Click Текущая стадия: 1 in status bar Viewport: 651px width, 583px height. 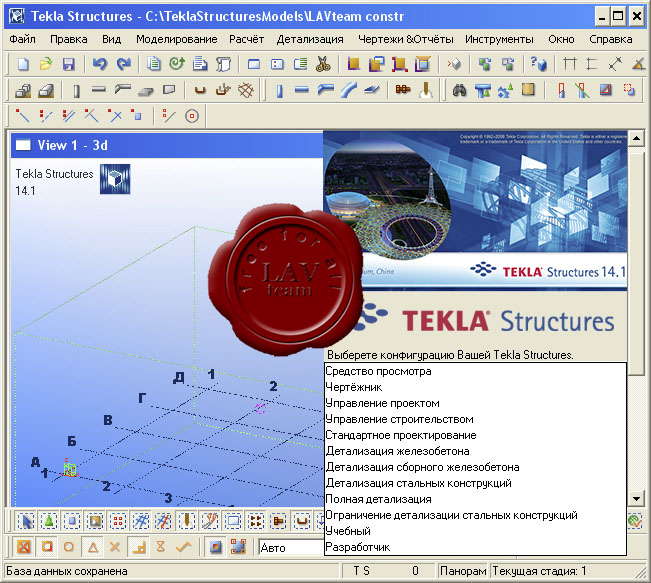point(539,571)
